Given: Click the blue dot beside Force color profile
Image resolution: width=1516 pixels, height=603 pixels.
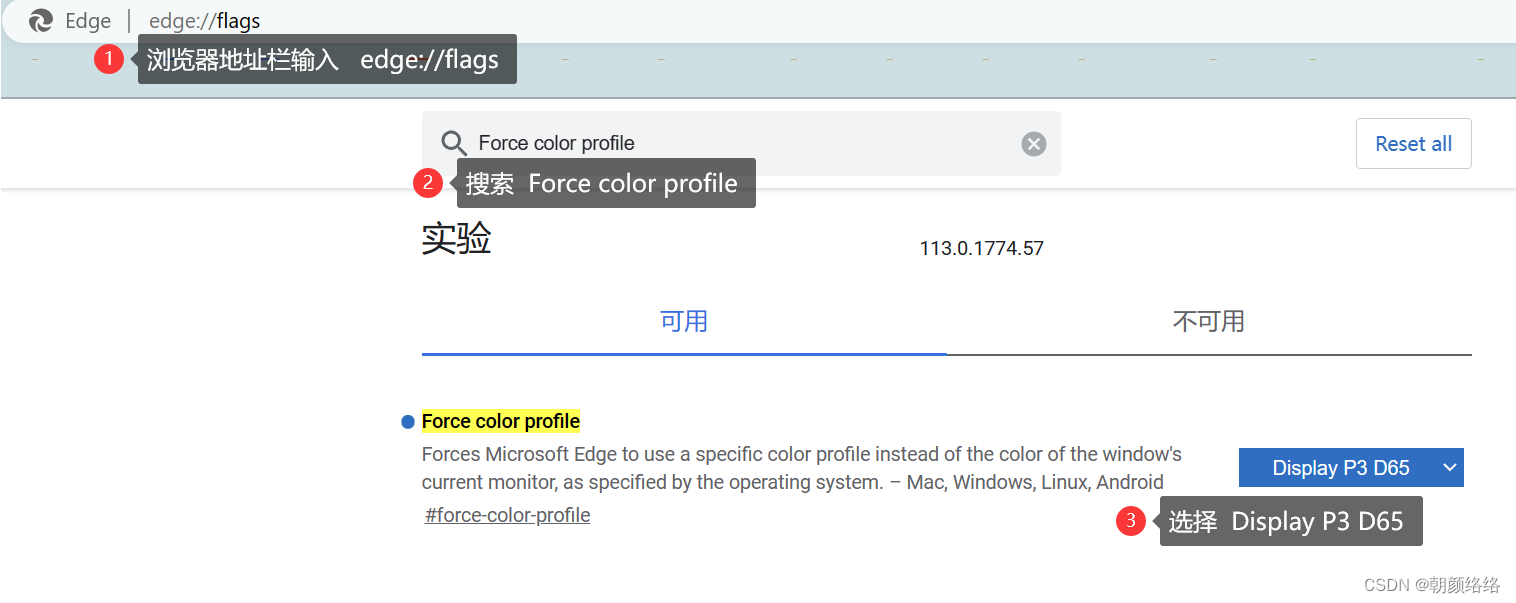Looking at the screenshot, I should [408, 422].
